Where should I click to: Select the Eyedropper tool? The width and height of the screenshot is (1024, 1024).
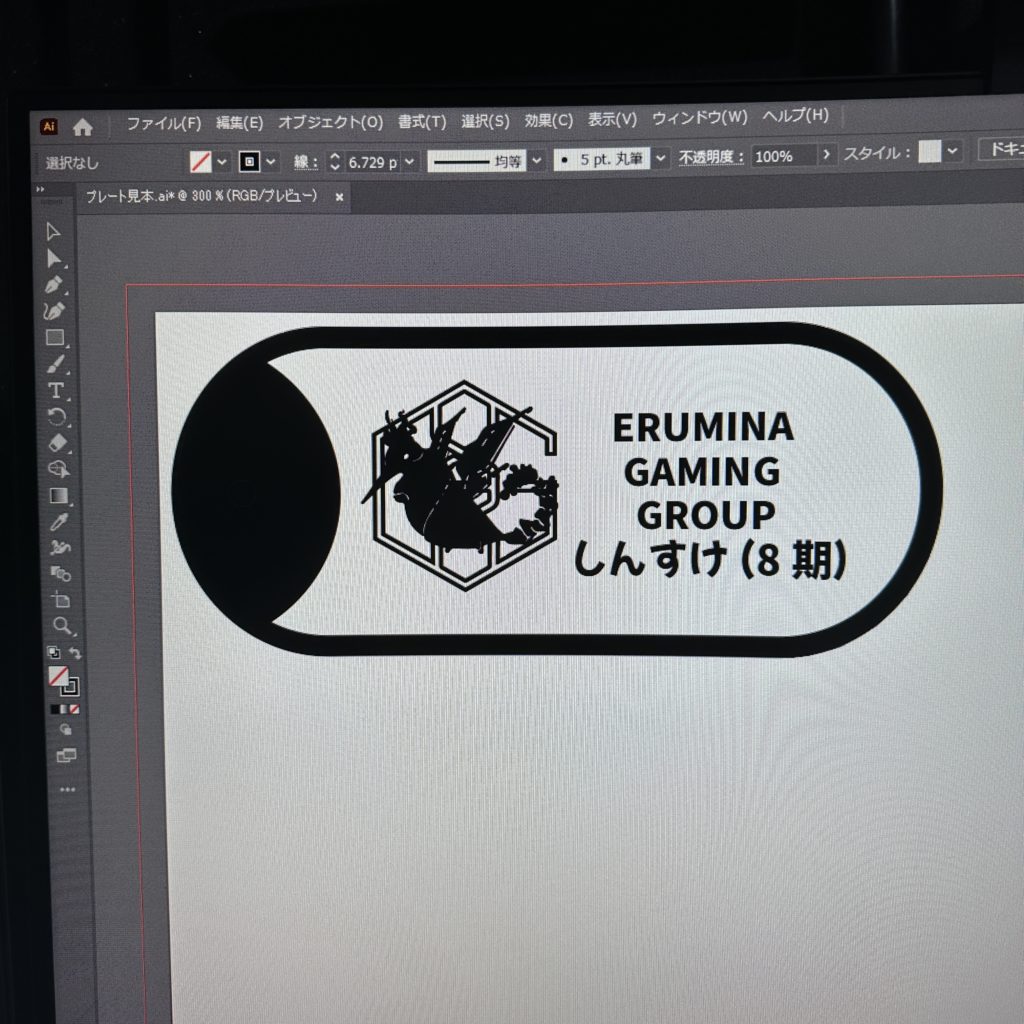click(59, 521)
